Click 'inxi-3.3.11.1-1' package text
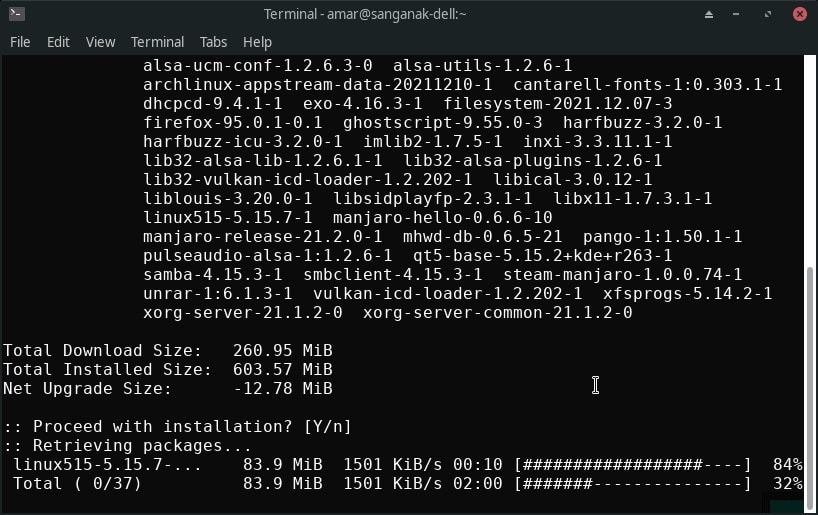The height and width of the screenshot is (515, 818). (x=598, y=141)
